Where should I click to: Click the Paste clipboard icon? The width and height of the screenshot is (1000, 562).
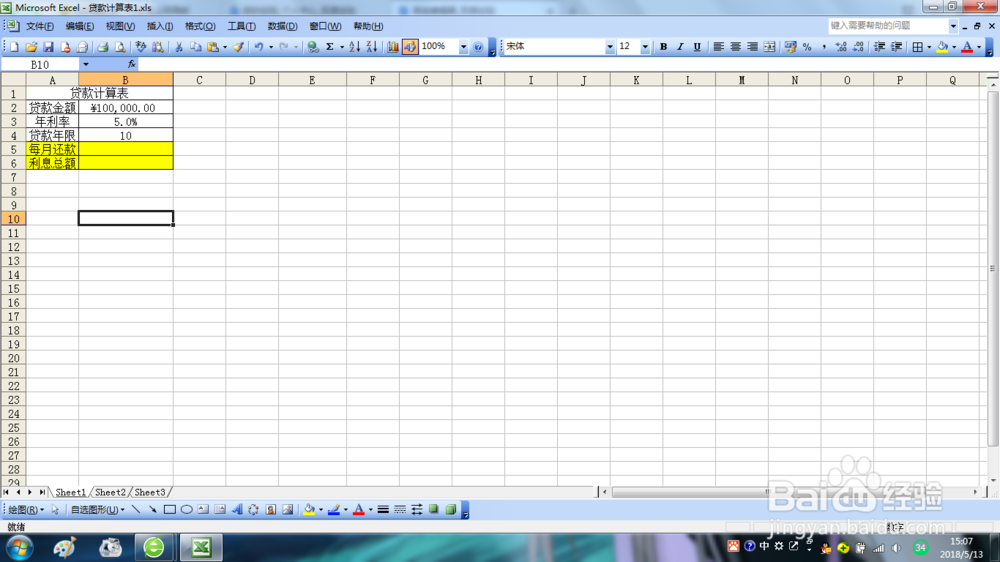[x=213, y=47]
